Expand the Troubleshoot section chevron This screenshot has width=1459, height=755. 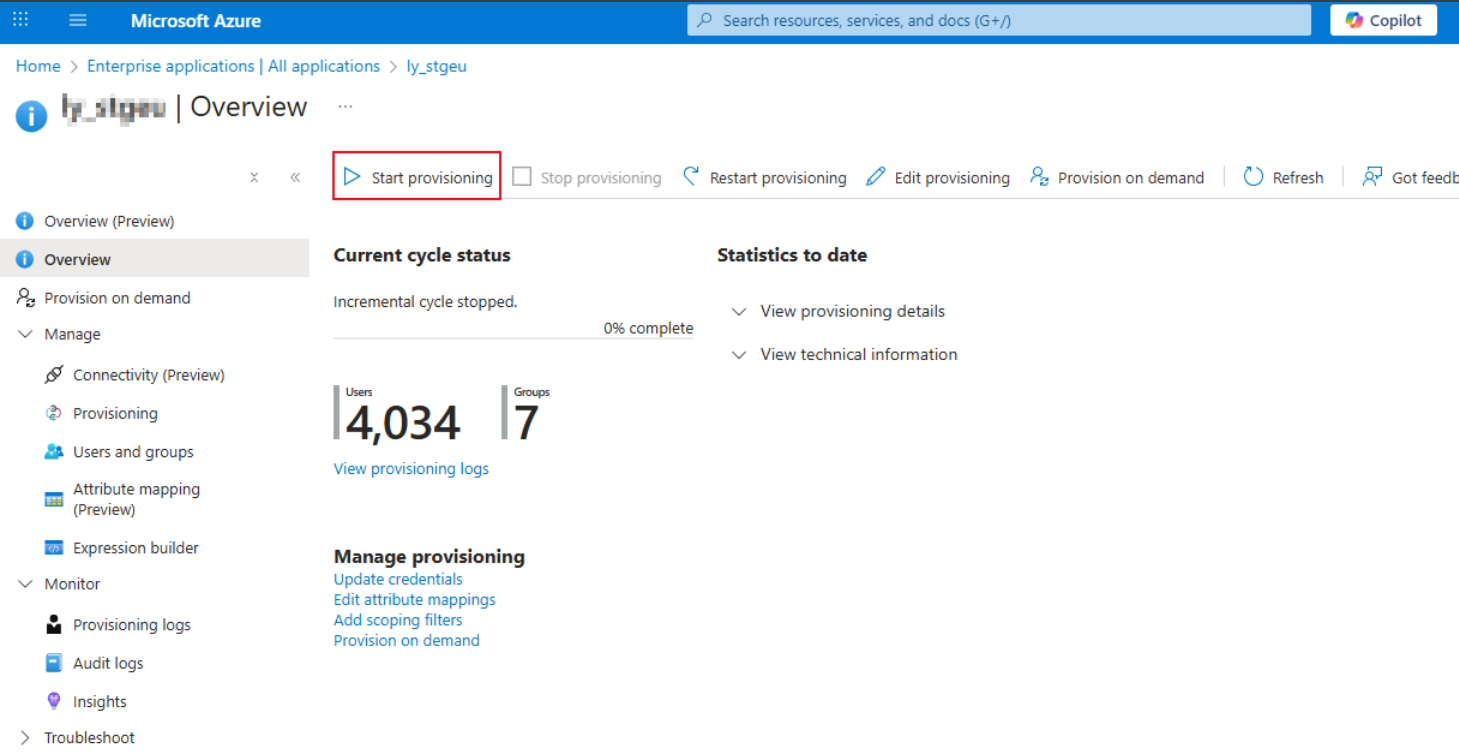[25, 737]
